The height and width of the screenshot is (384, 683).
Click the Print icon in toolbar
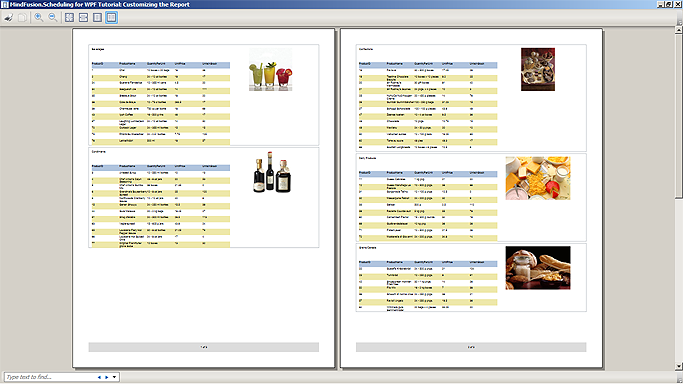pyautogui.click(x=9, y=18)
